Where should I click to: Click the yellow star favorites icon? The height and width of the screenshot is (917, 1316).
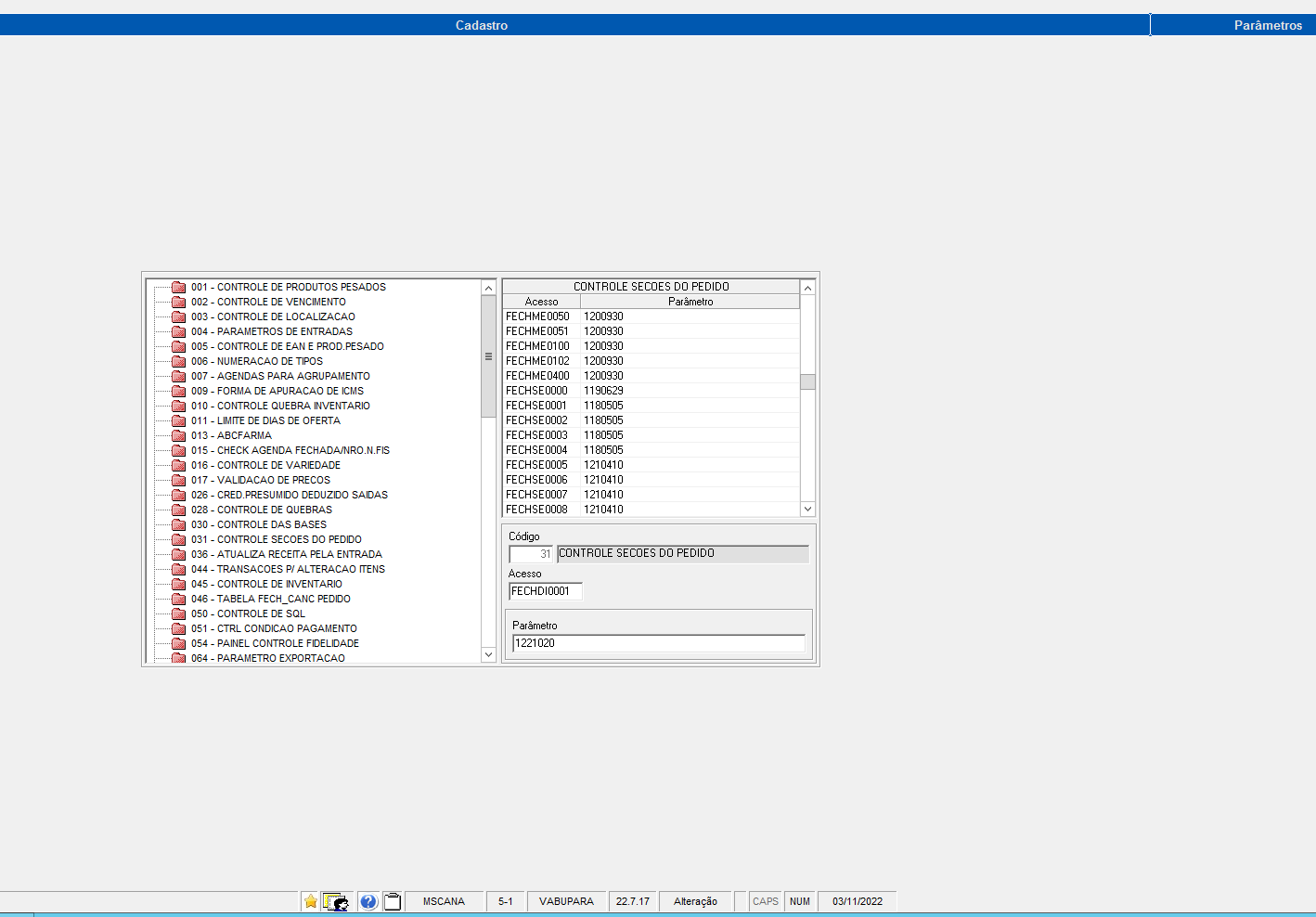[311, 901]
